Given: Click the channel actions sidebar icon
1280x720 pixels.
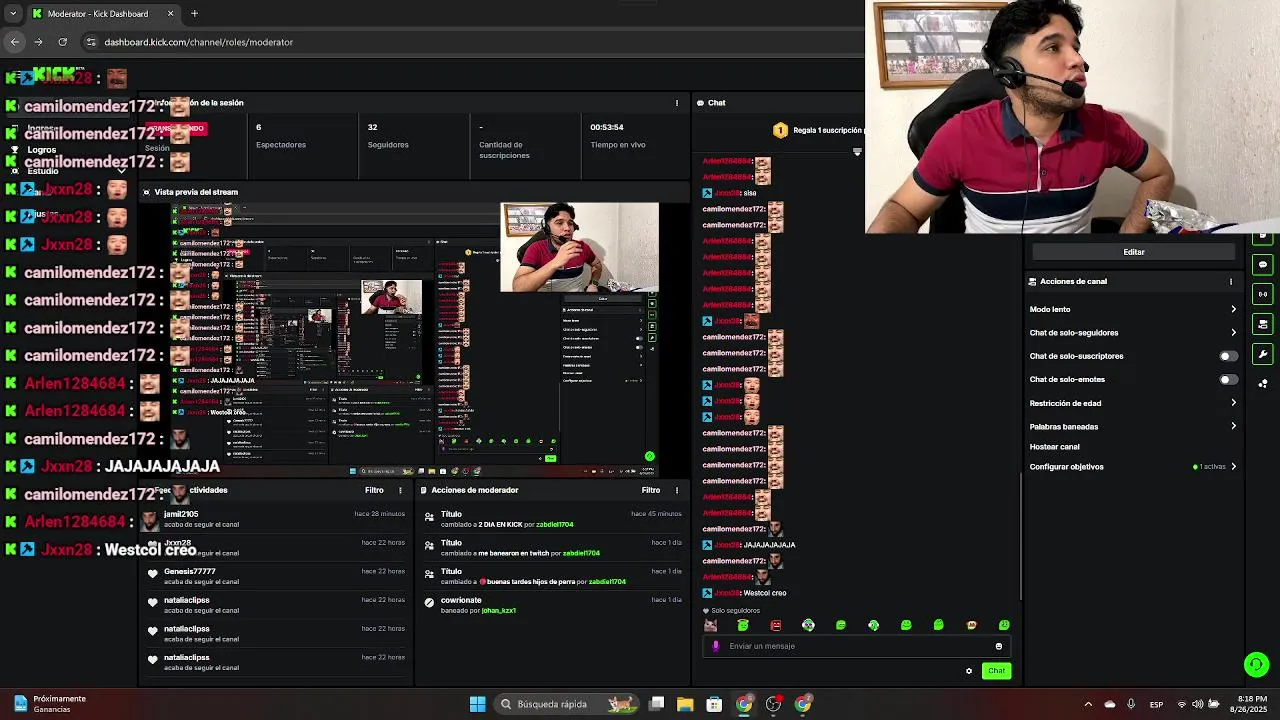Looking at the screenshot, I should coord(1263,324).
